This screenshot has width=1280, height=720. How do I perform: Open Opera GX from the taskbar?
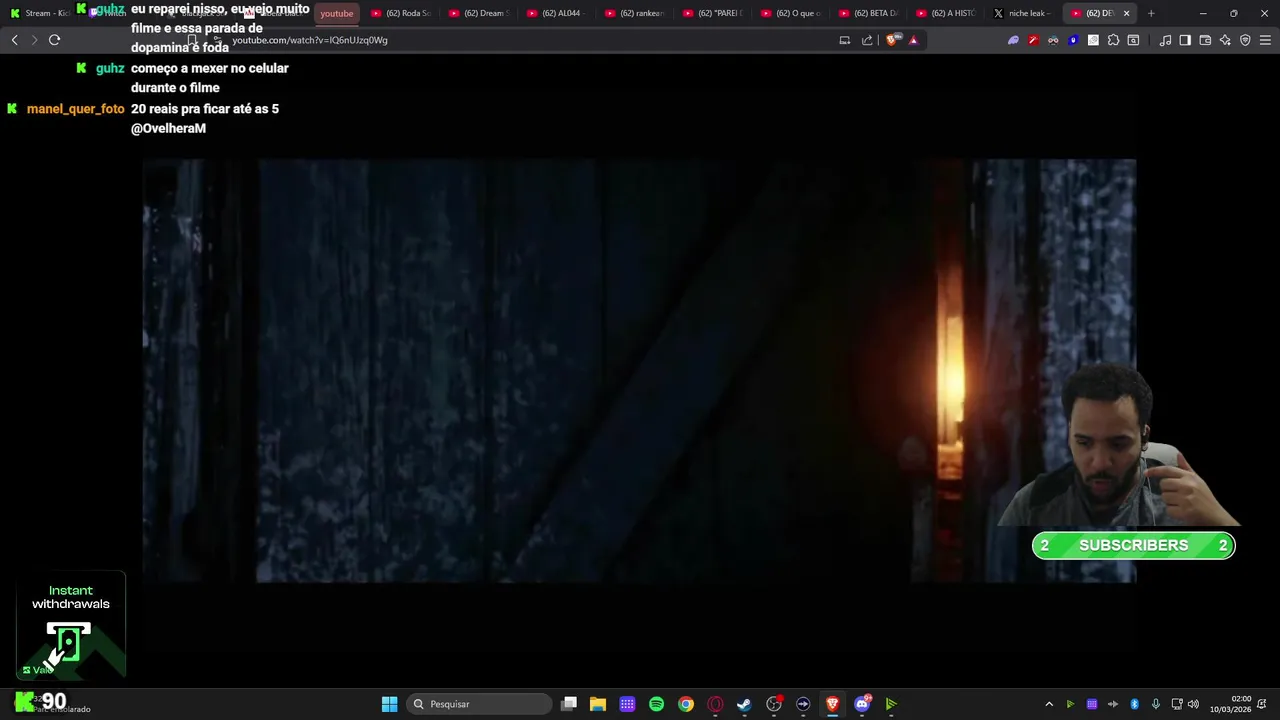[715, 704]
